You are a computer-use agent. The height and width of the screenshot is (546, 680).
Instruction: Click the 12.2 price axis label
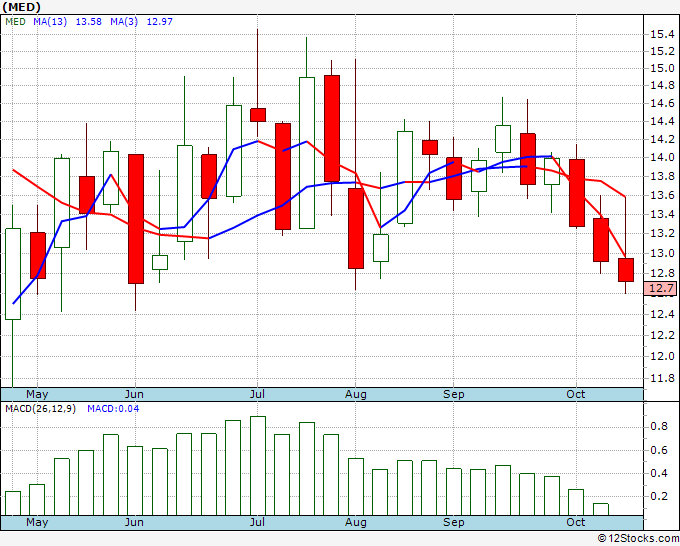point(662,335)
